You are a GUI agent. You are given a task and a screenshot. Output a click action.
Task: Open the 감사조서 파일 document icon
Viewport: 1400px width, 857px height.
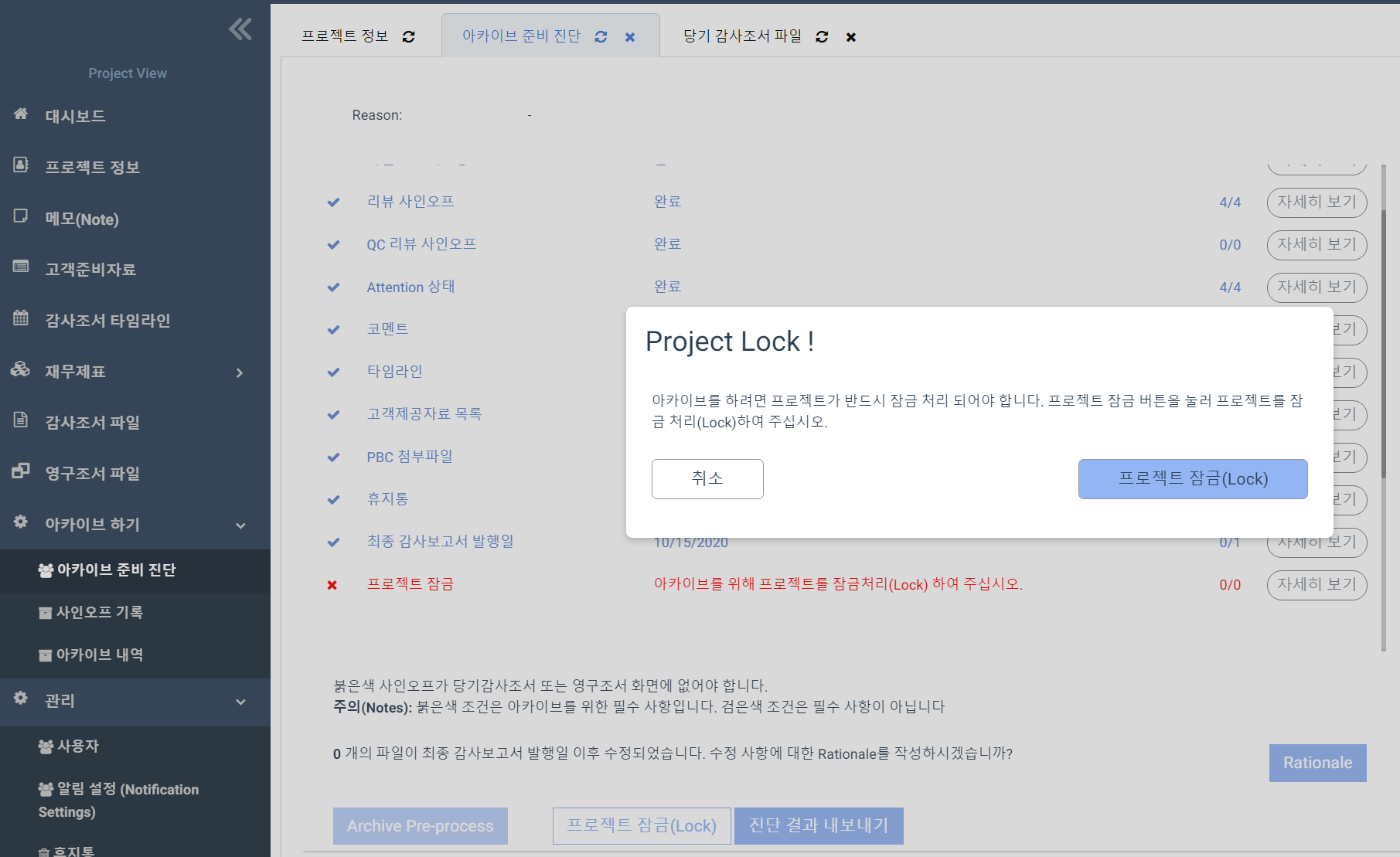19,422
